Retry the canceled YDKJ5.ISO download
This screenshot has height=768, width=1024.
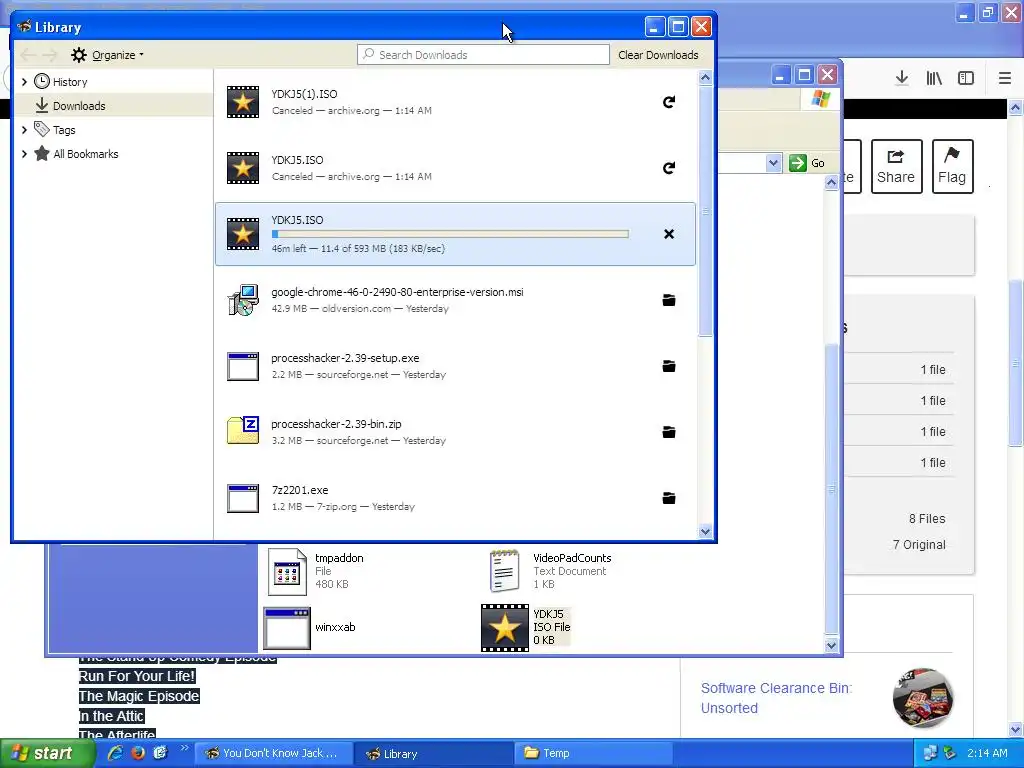pyautogui.click(x=669, y=168)
